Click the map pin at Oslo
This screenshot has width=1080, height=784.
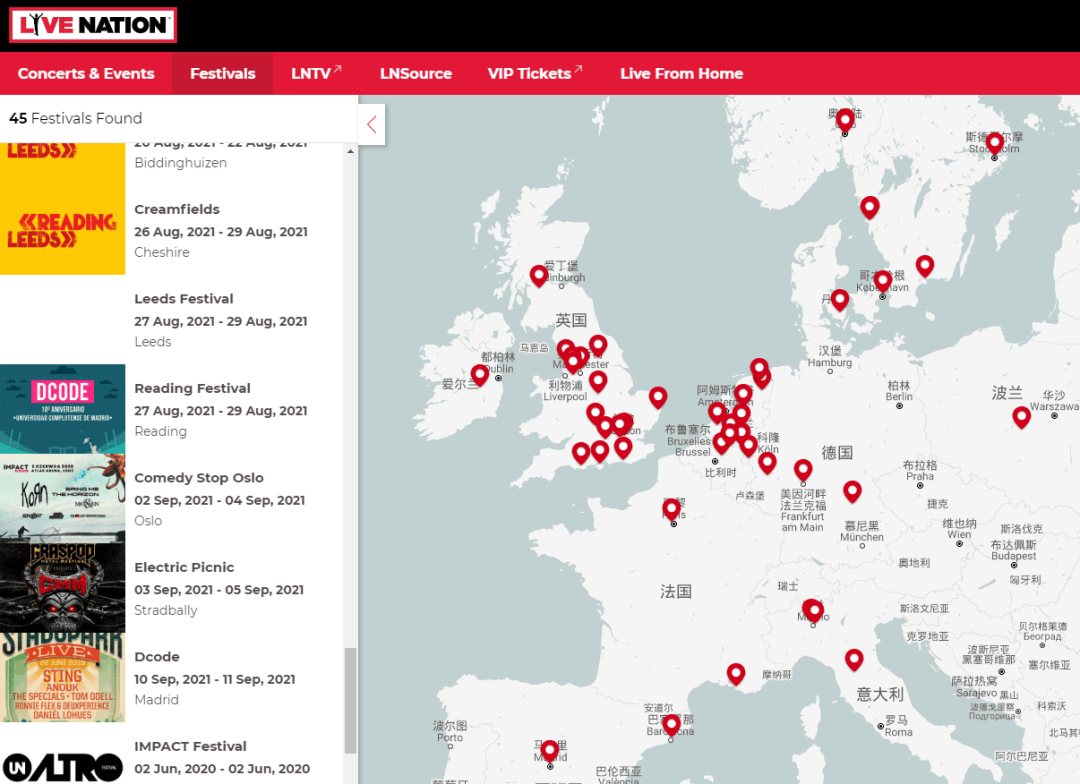(x=844, y=121)
